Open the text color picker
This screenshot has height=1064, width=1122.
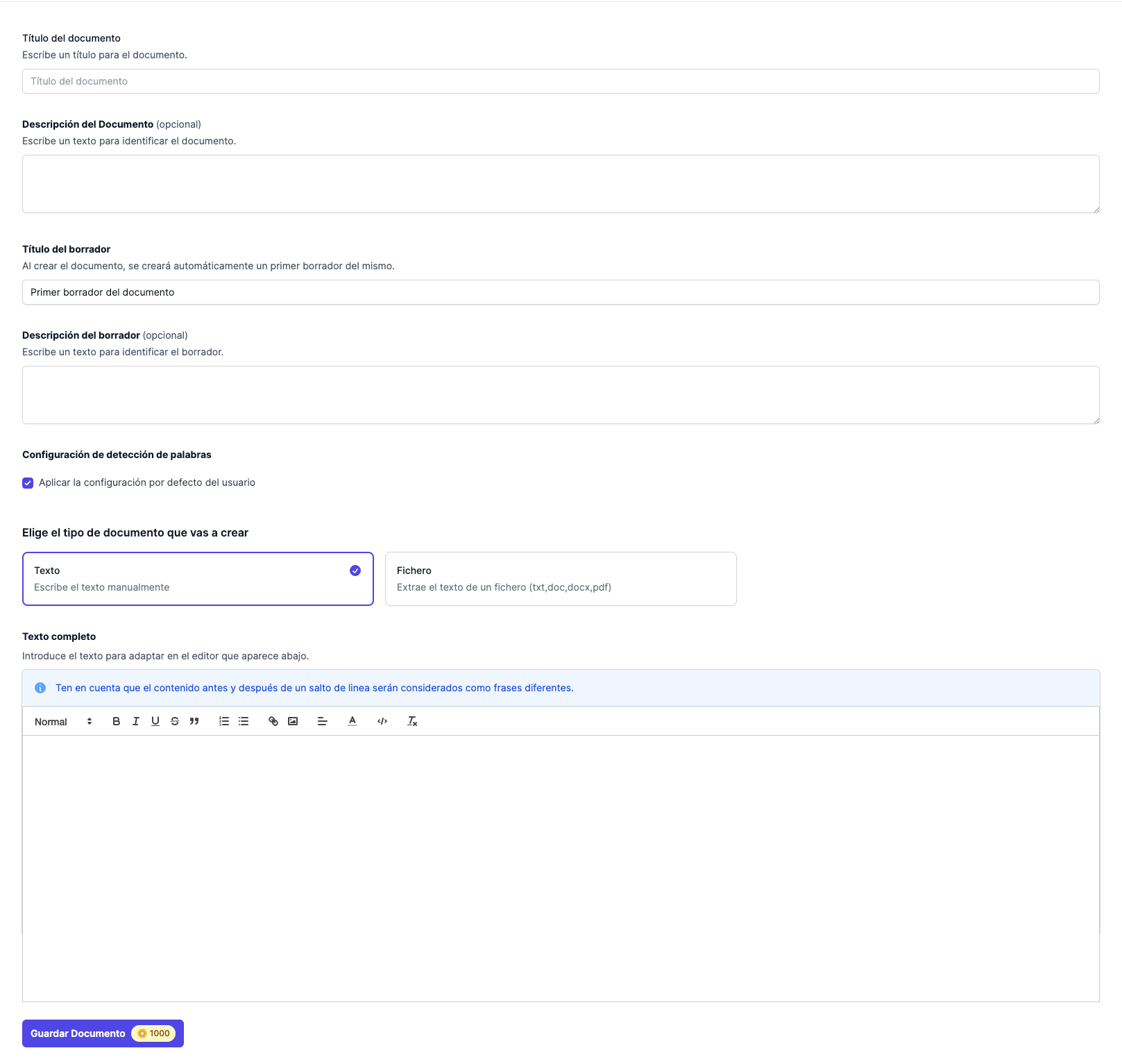pyautogui.click(x=352, y=721)
